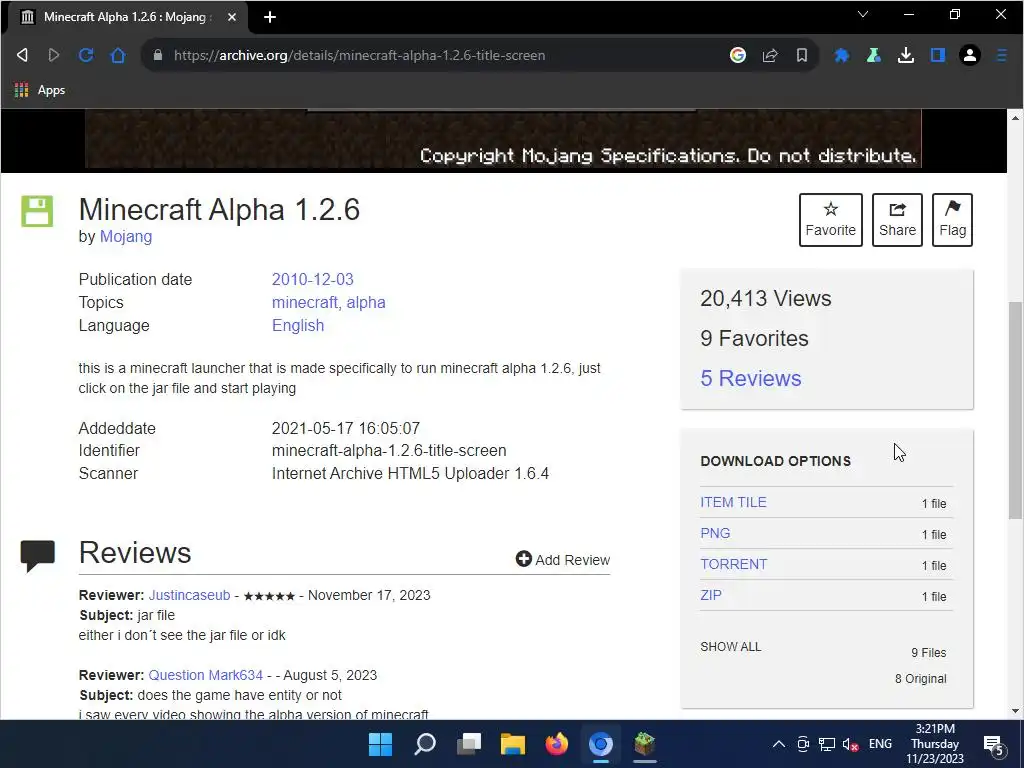Open the tab search dropdown chevron
This screenshot has height=768, width=1024.
pos(863,14)
